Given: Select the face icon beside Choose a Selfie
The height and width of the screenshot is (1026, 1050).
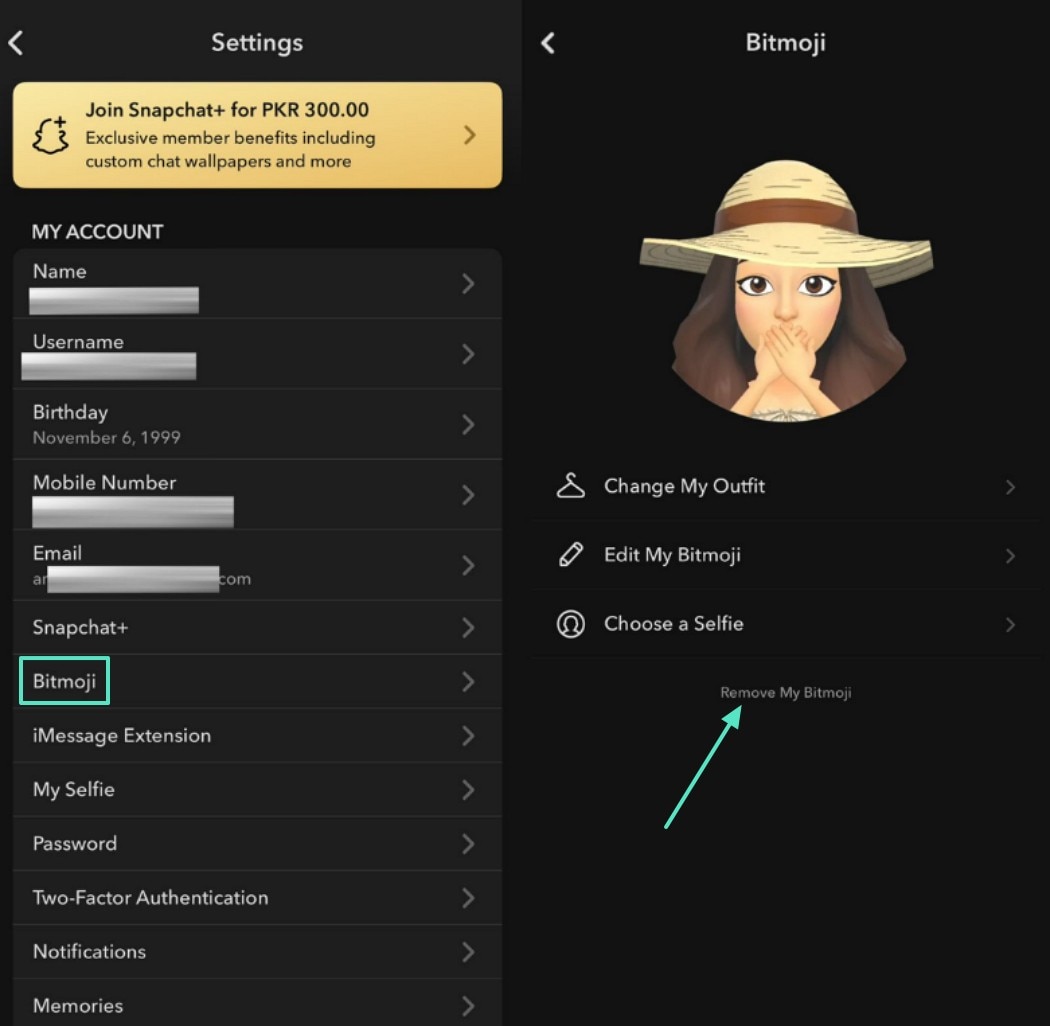Looking at the screenshot, I should click(x=569, y=624).
